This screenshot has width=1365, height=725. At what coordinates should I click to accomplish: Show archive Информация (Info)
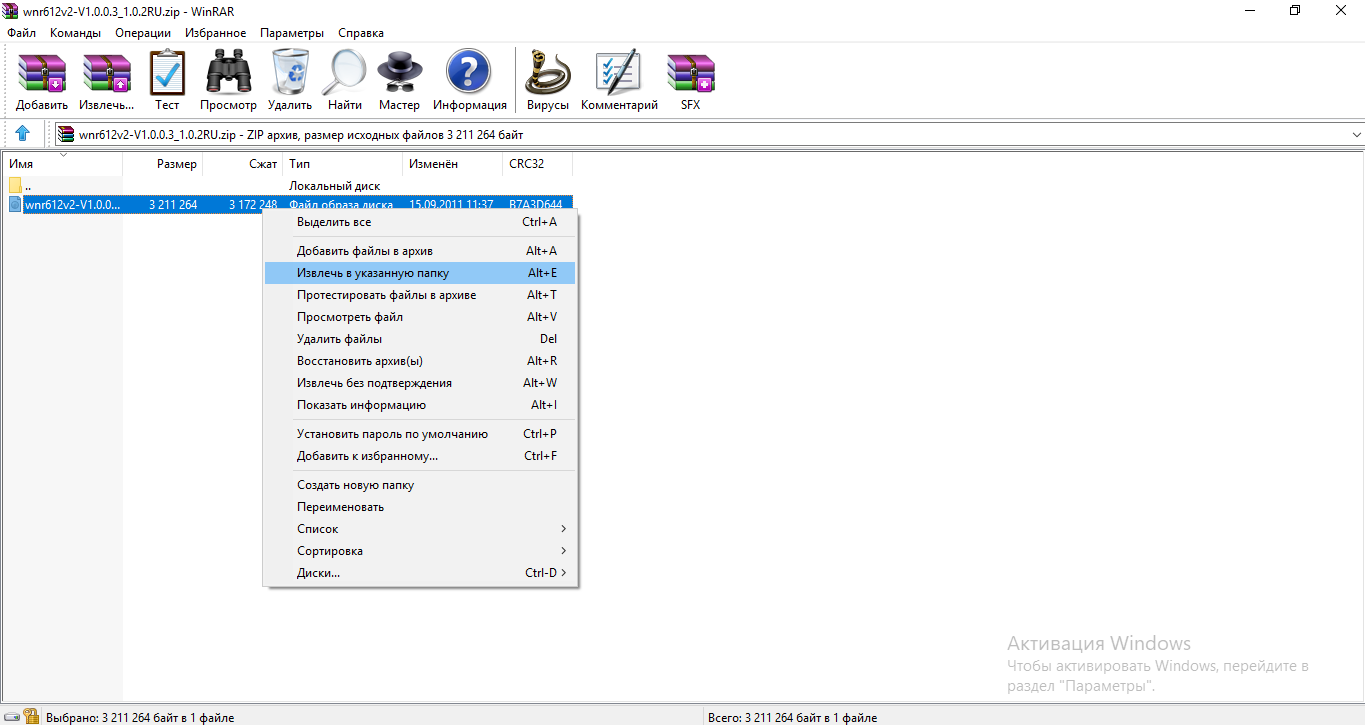point(469,80)
